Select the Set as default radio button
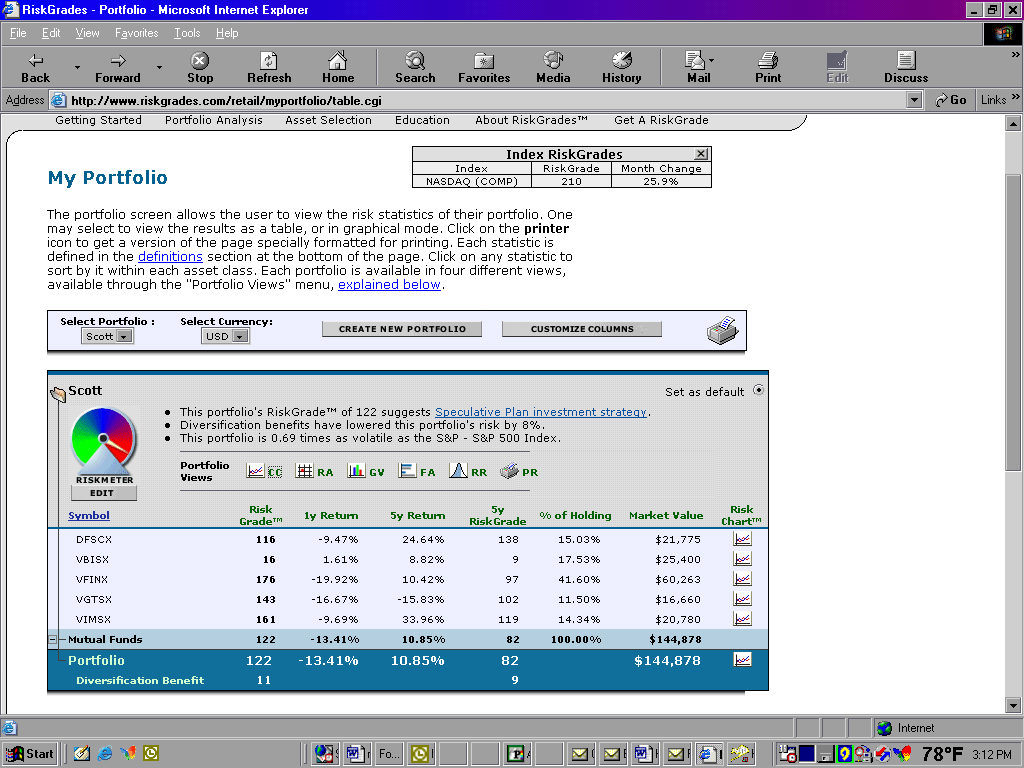This screenshot has height=768, width=1024. pyautogui.click(x=758, y=391)
